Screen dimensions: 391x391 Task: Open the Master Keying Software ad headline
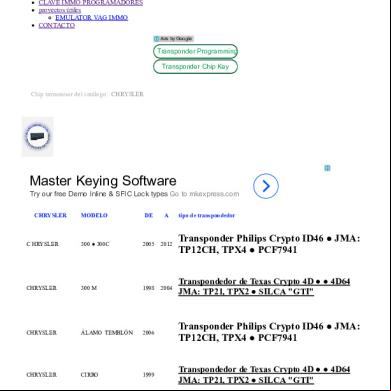click(103, 181)
